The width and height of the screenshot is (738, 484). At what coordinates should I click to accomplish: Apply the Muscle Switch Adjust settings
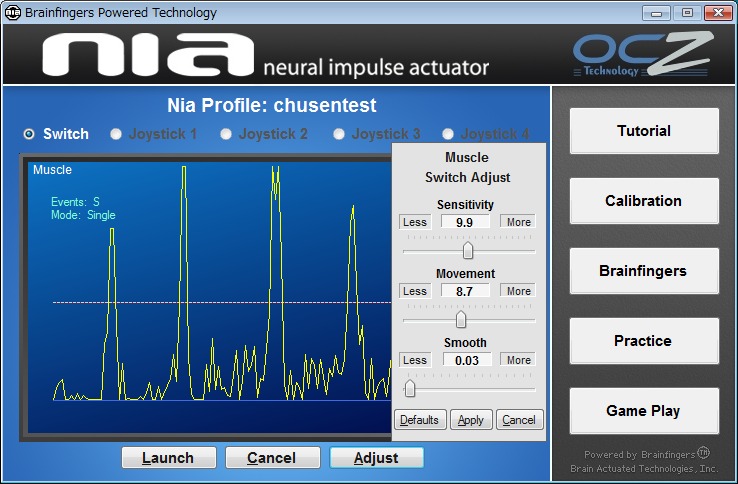471,419
